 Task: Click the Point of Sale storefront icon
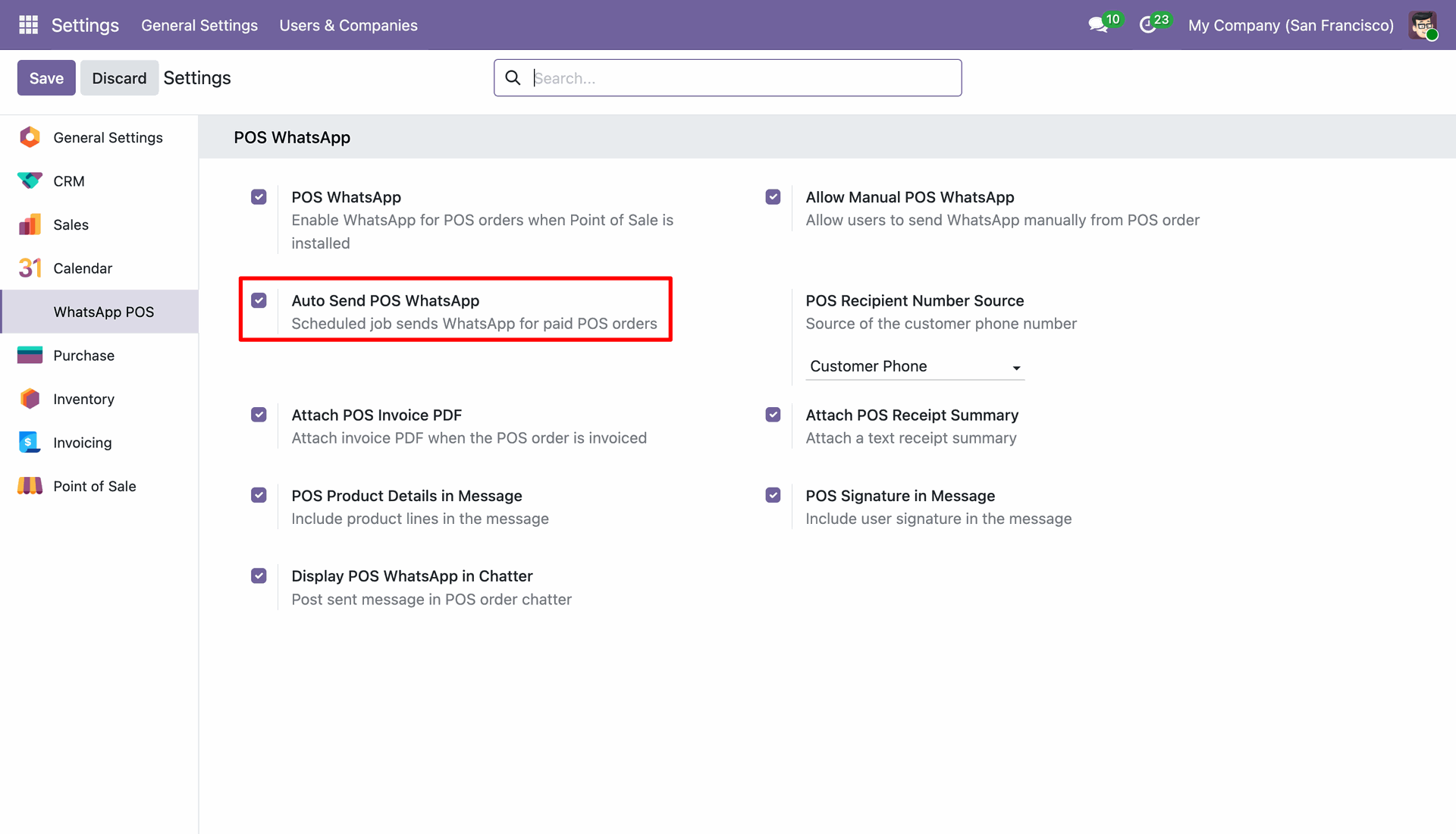pos(30,486)
